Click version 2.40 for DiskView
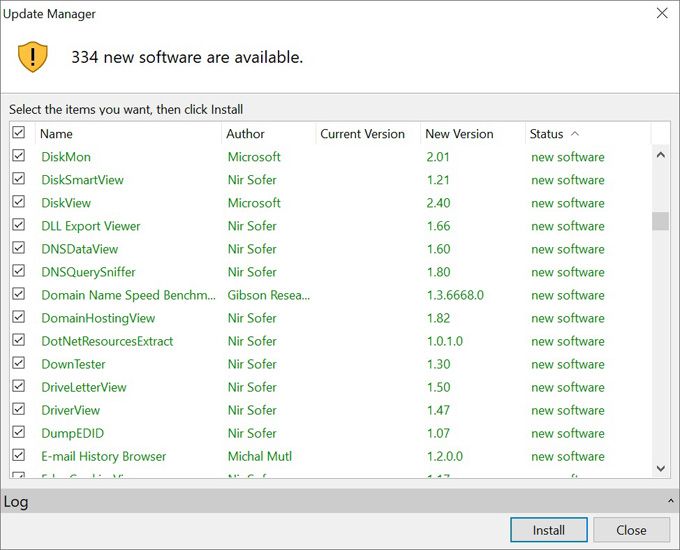The image size is (680, 550). [x=438, y=203]
